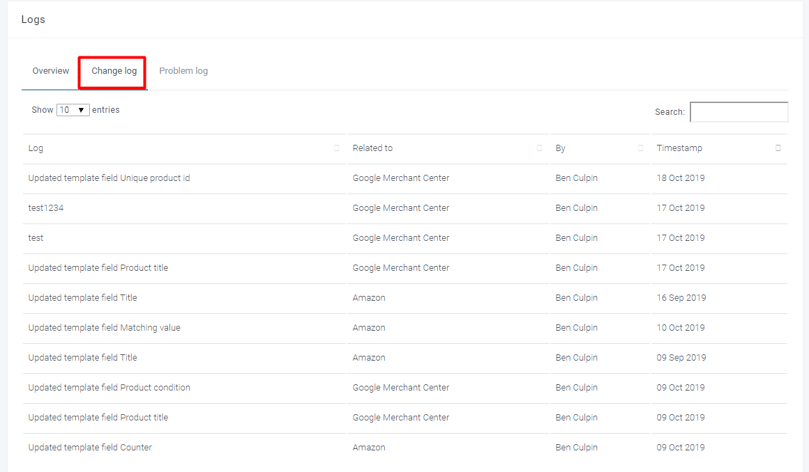Switch to the Overview tab
Image resolution: width=809 pixels, height=472 pixels.
[51, 71]
